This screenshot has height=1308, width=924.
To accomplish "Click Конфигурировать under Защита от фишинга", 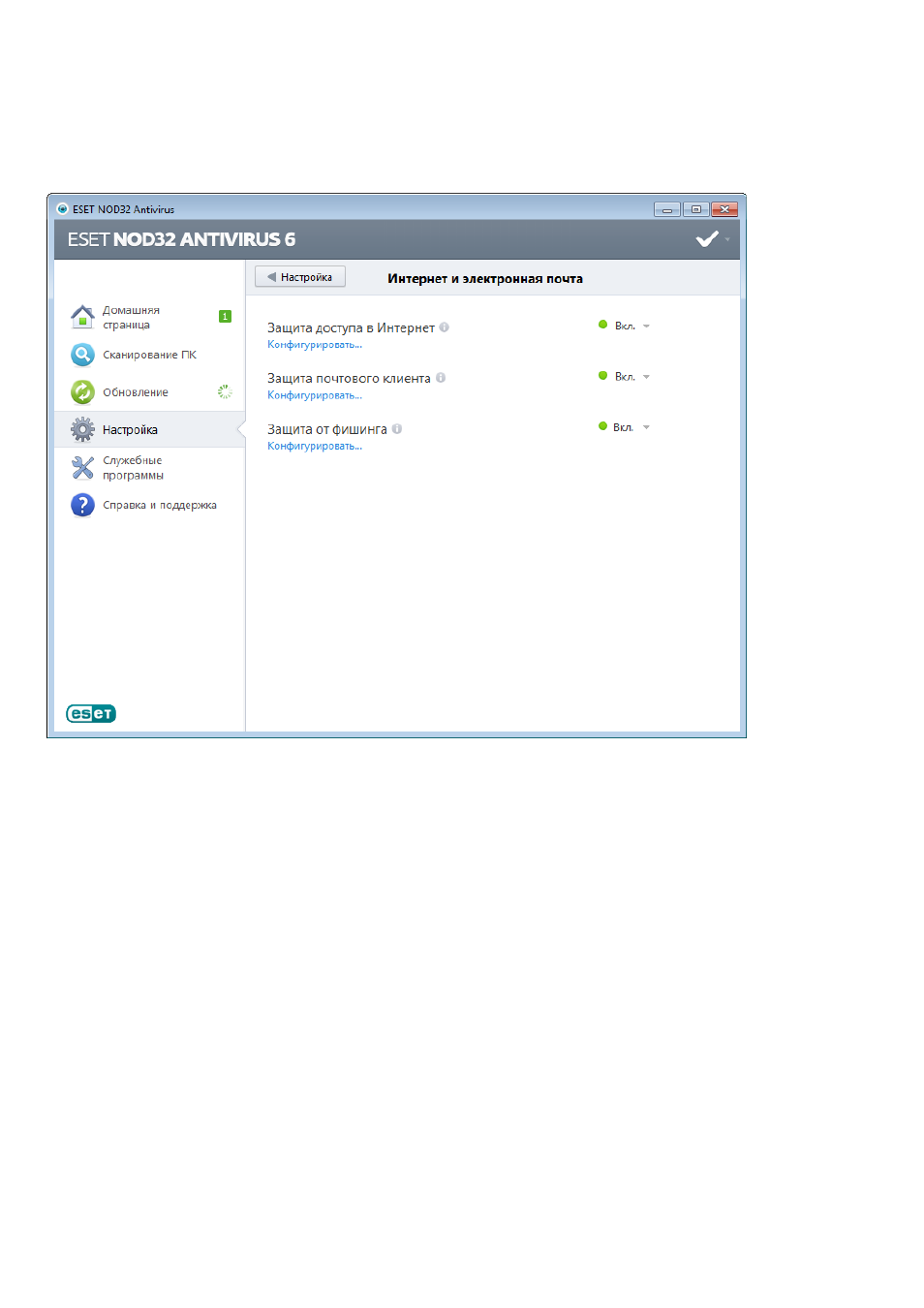I will [x=315, y=446].
